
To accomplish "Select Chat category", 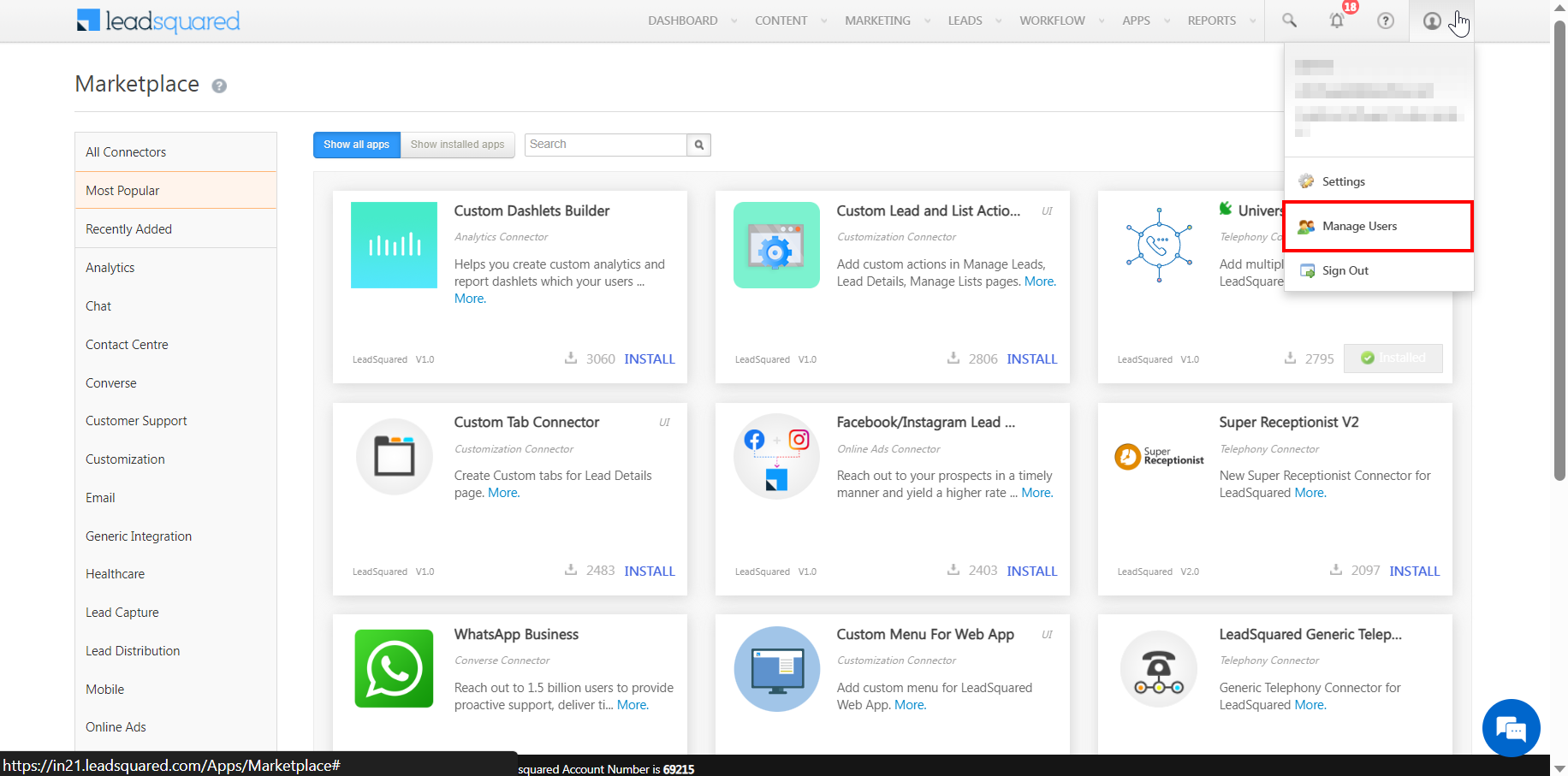I will coord(175,306).
